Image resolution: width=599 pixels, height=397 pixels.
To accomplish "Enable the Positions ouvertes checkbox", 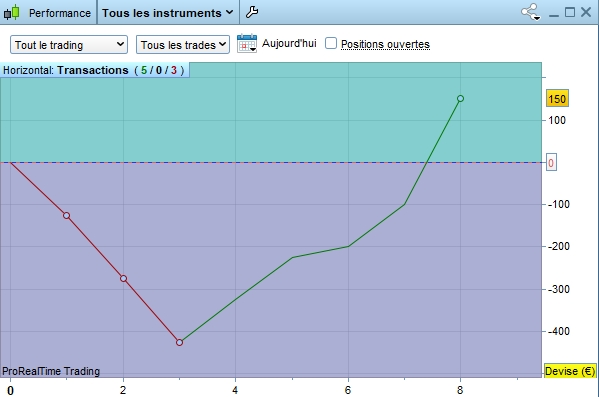I will pos(331,43).
